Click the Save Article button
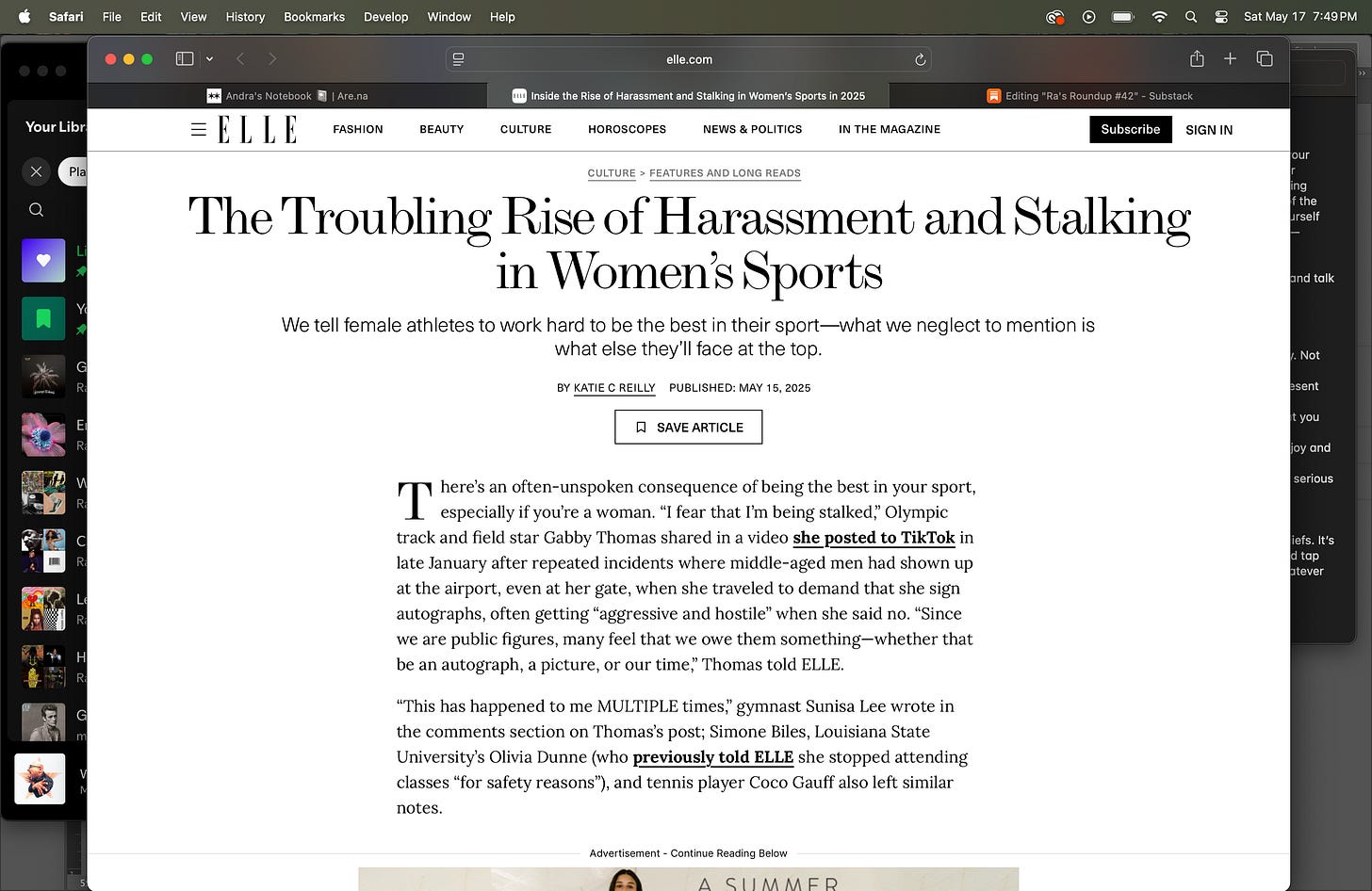This screenshot has height=891, width=1372. coord(688,427)
